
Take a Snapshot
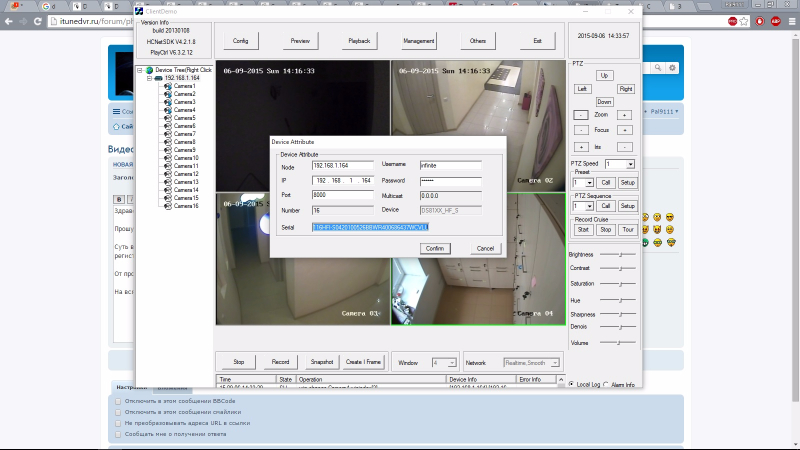(x=322, y=362)
